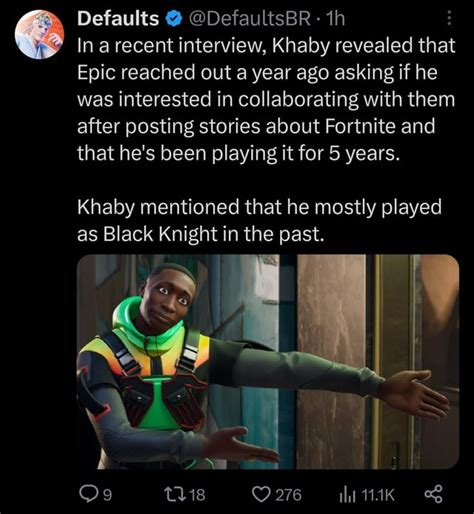Click the words "Black Knight" in the tweet
The width and height of the screenshot is (474, 514).
pos(160,234)
